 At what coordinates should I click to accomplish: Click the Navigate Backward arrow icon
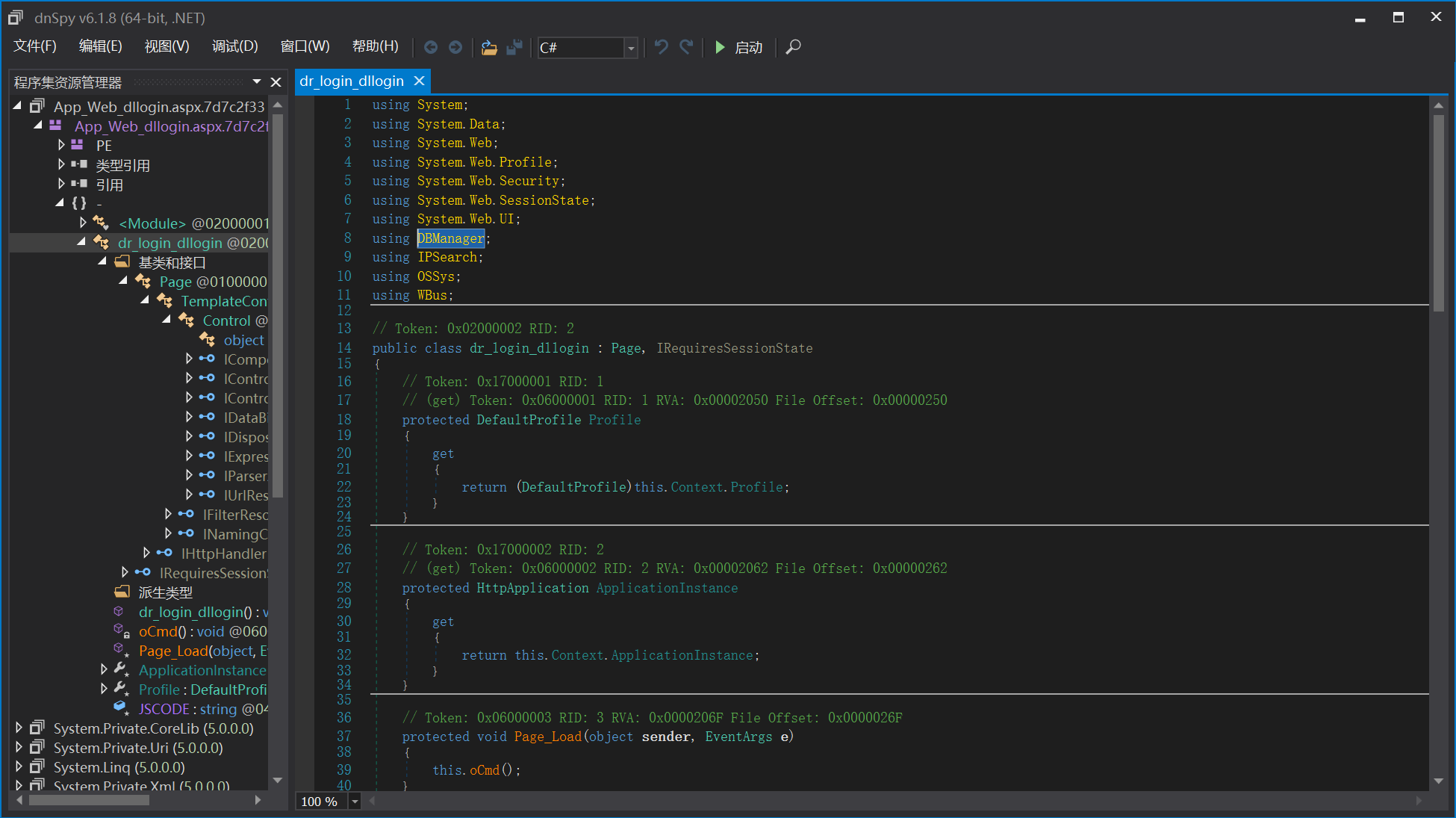pyautogui.click(x=431, y=47)
